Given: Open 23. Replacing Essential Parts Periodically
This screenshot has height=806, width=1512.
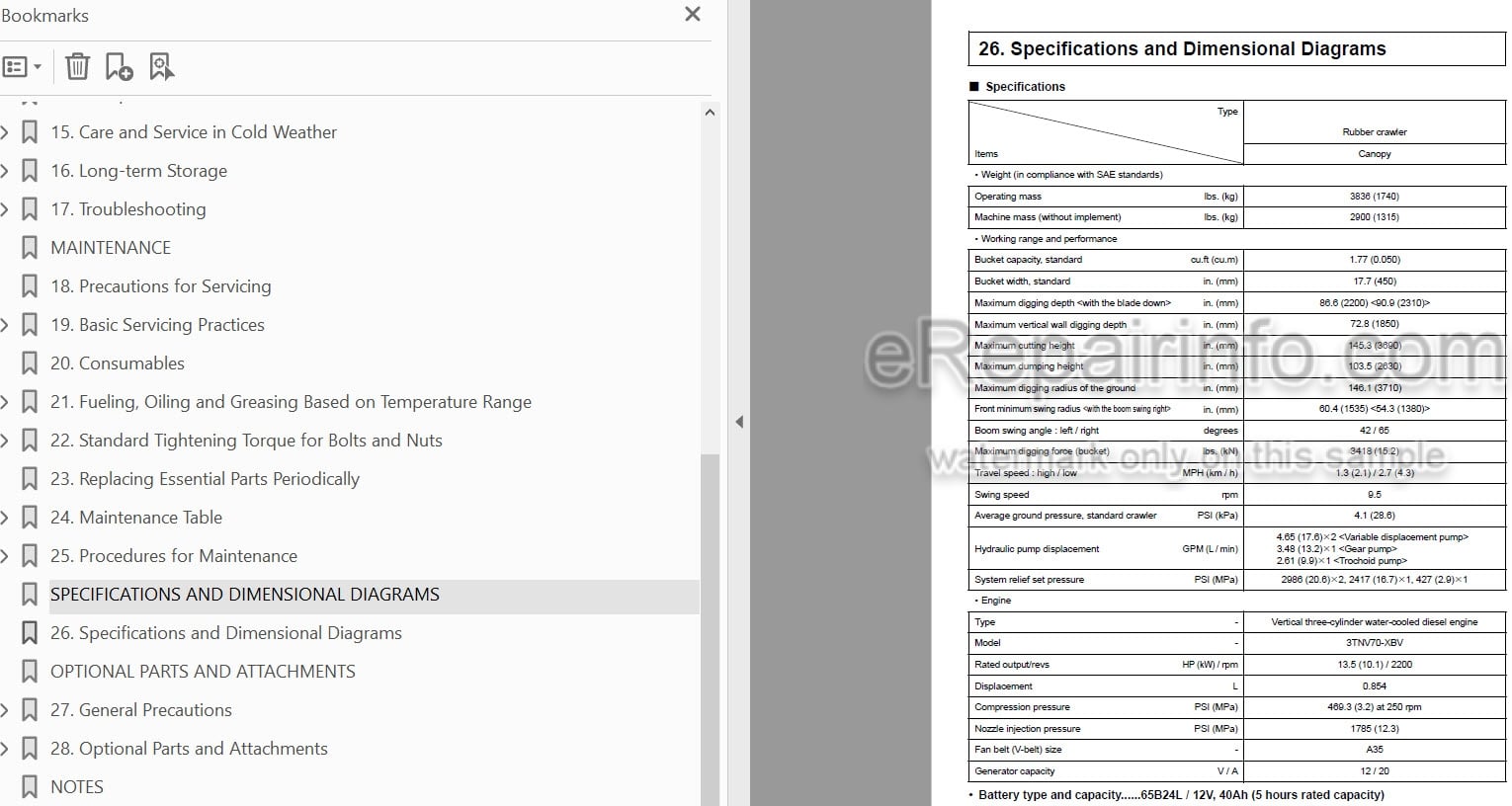Looking at the screenshot, I should coord(205,479).
